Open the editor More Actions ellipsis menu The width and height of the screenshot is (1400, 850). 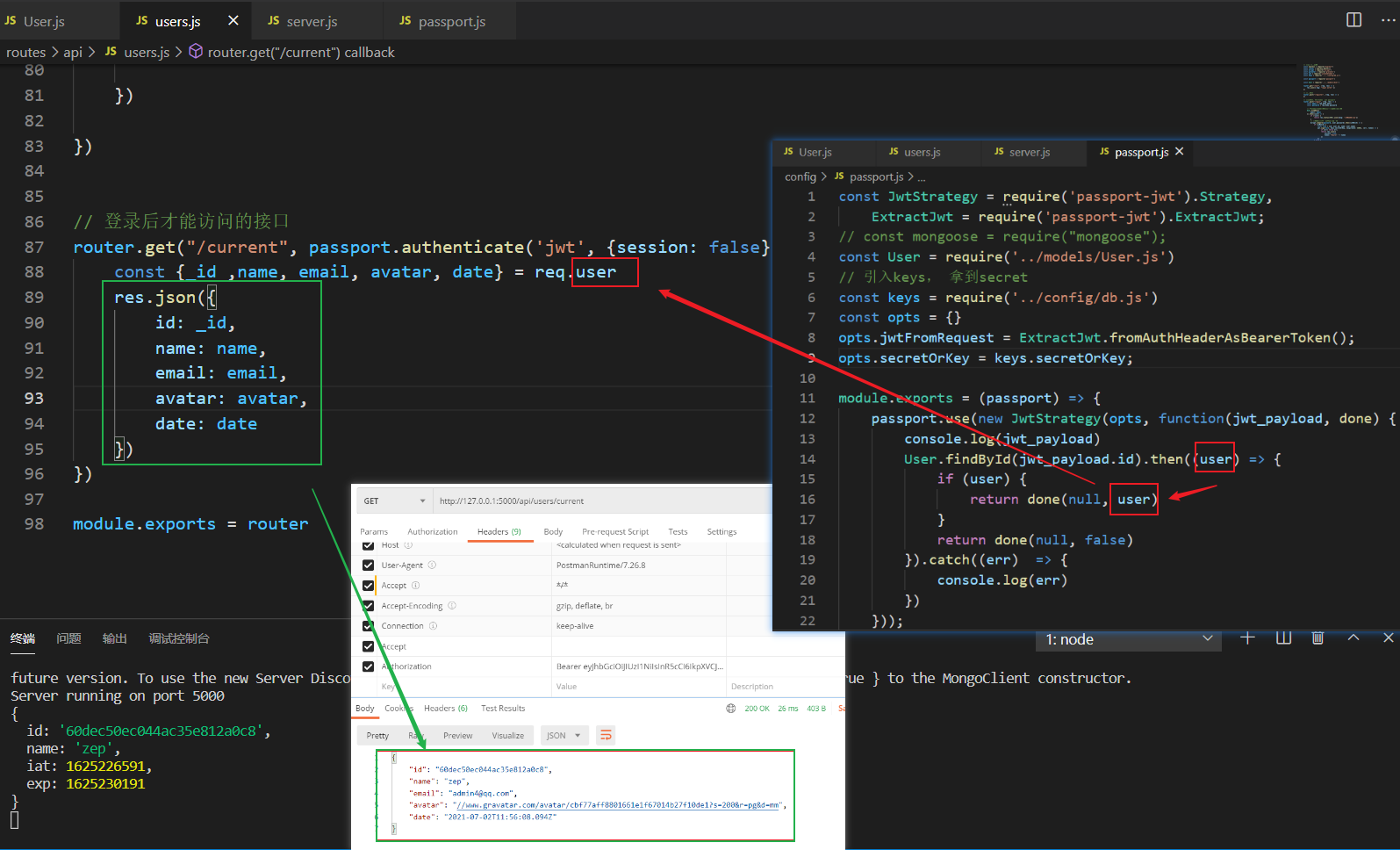tap(1388, 19)
